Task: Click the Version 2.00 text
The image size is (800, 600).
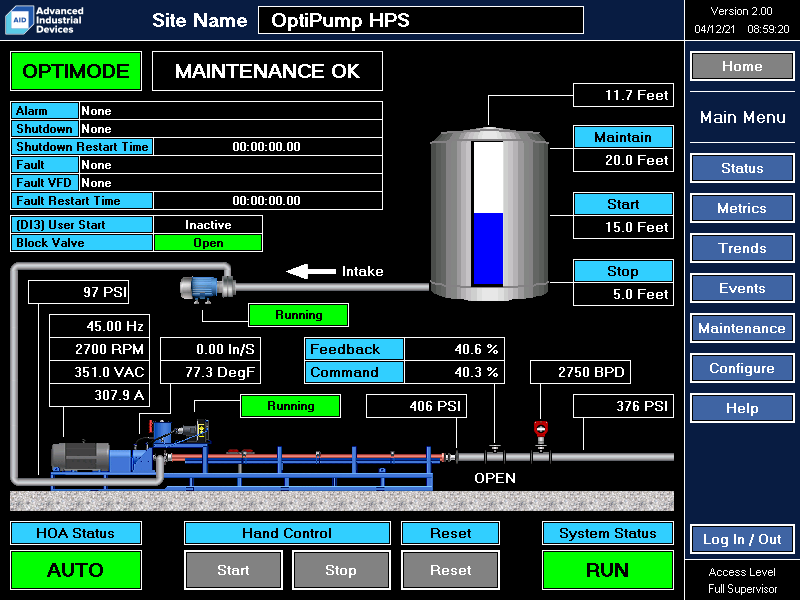Action: pos(742,11)
